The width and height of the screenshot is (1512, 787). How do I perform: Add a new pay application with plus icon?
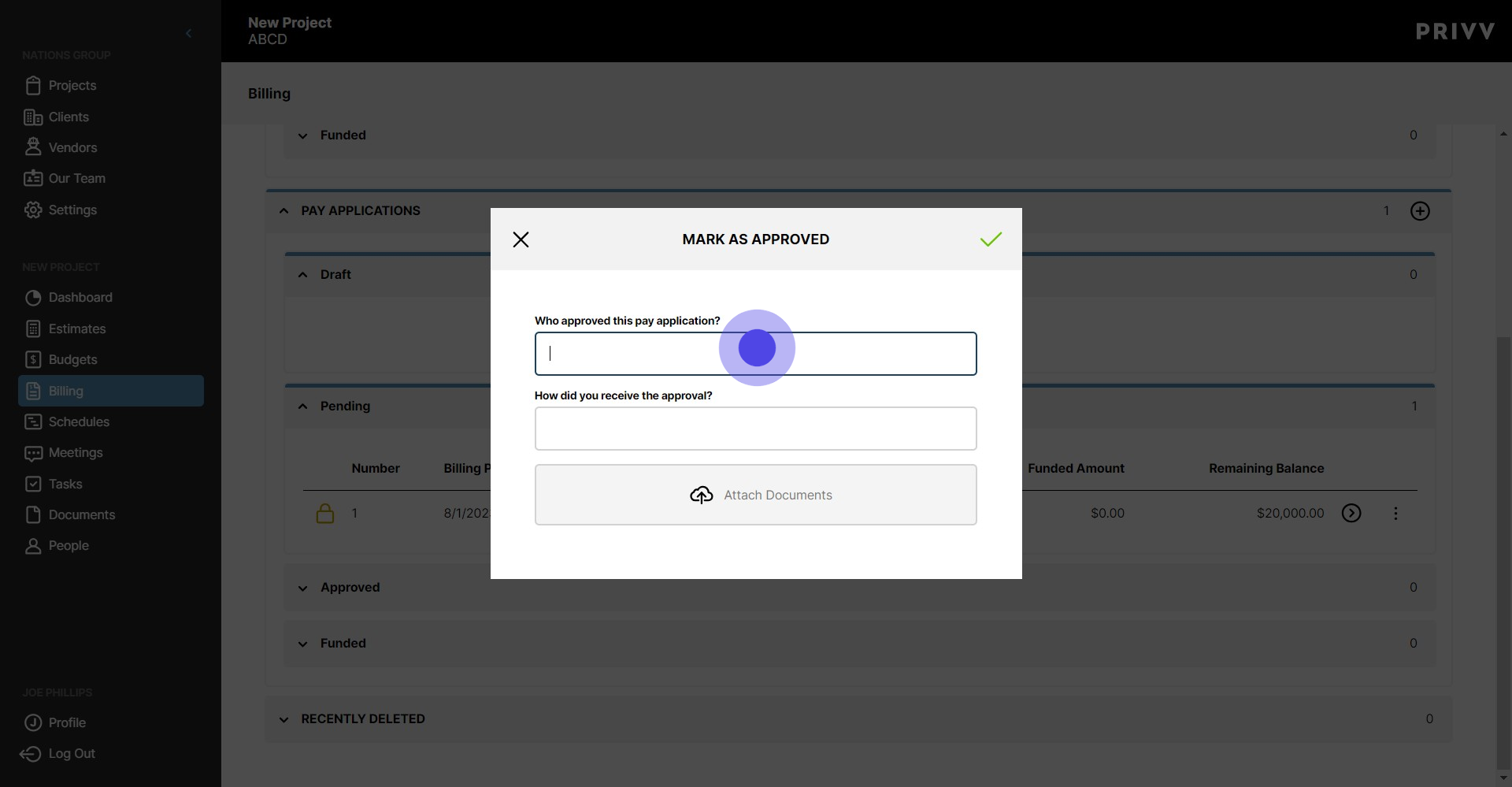[1420, 211]
